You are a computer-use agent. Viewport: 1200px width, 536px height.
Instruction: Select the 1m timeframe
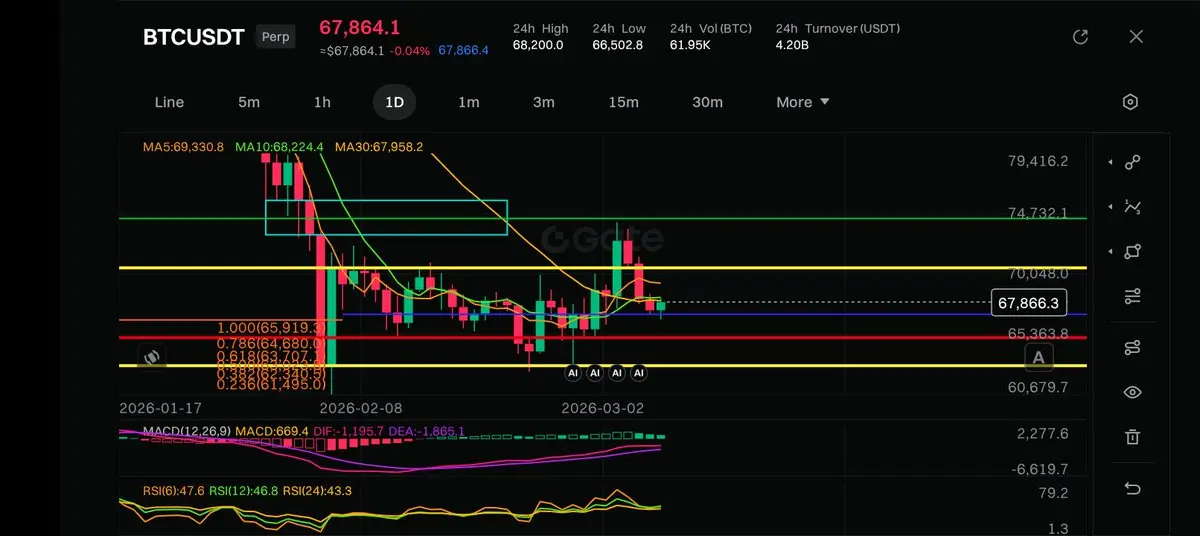[468, 102]
